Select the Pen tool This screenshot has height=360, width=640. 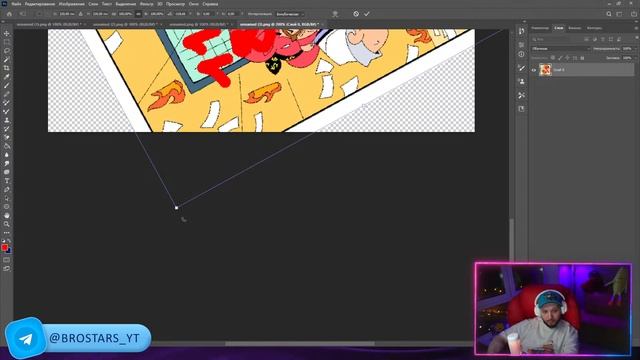click(x=7, y=190)
